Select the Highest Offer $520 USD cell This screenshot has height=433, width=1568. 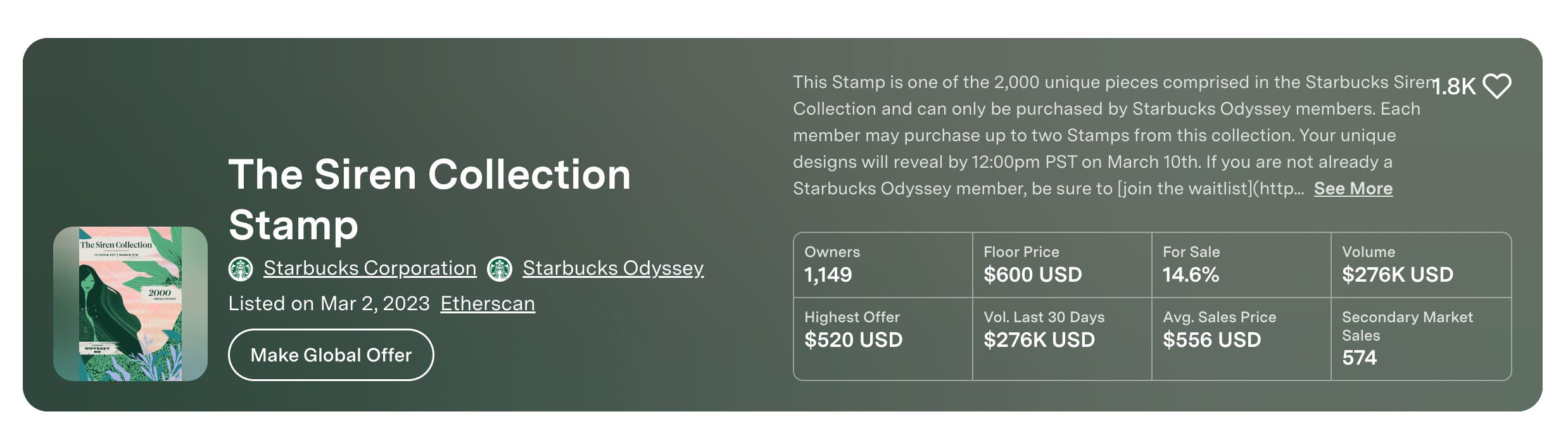coord(883,339)
